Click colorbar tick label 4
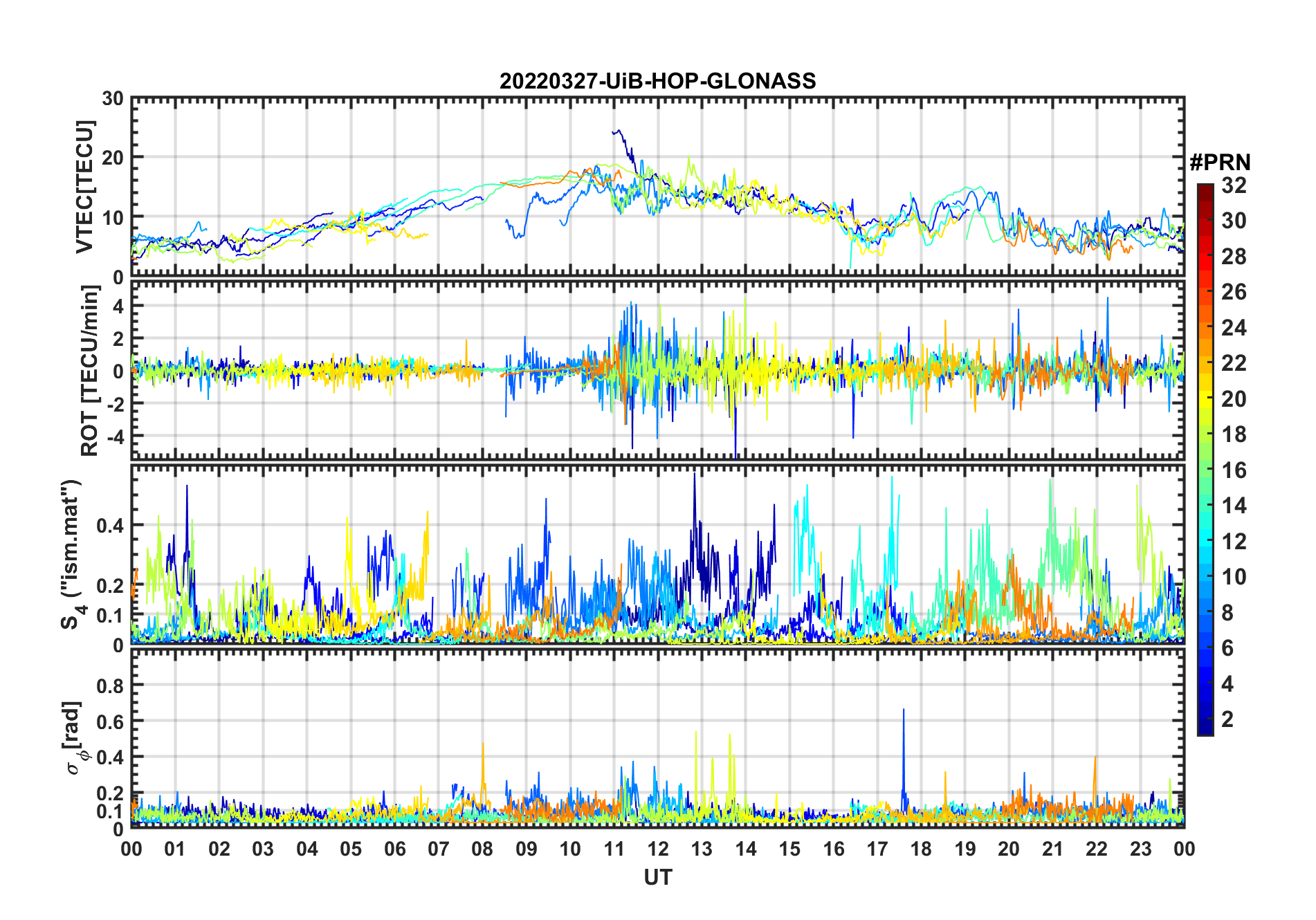Image resolution: width=1316 pixels, height=920 pixels. [x=1227, y=684]
